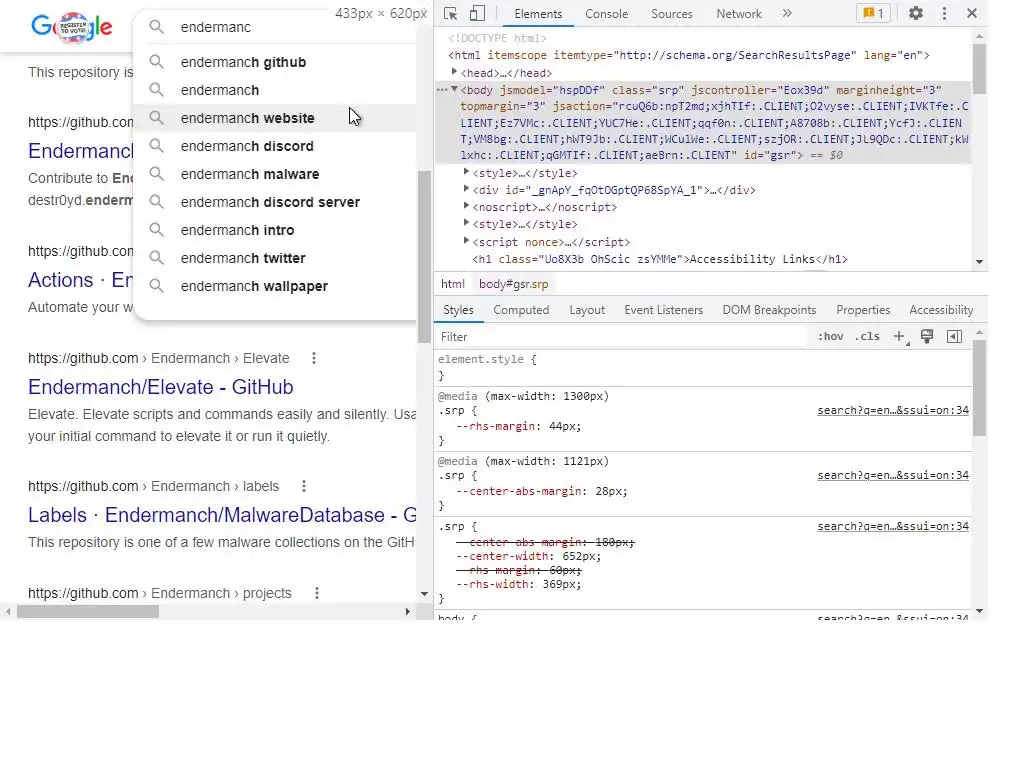Viewport: 1024px width, 768px height.
Task: Select the Styles tab
Action: (458, 310)
